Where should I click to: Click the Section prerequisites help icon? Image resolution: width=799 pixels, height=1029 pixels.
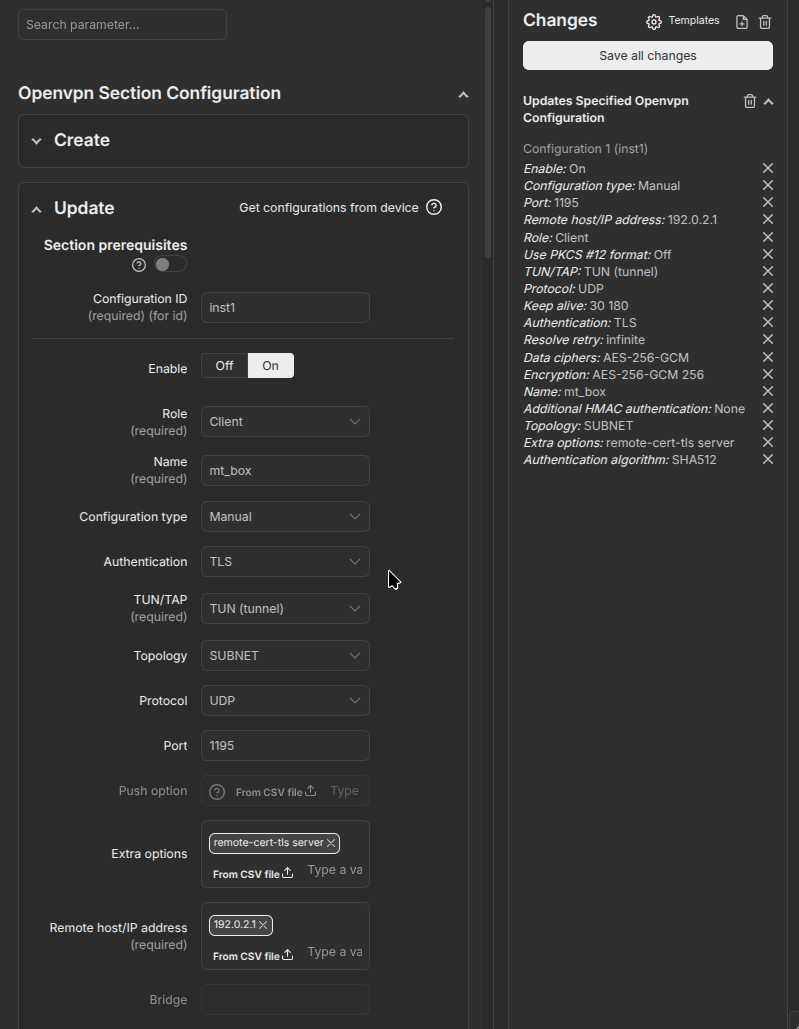point(139,265)
